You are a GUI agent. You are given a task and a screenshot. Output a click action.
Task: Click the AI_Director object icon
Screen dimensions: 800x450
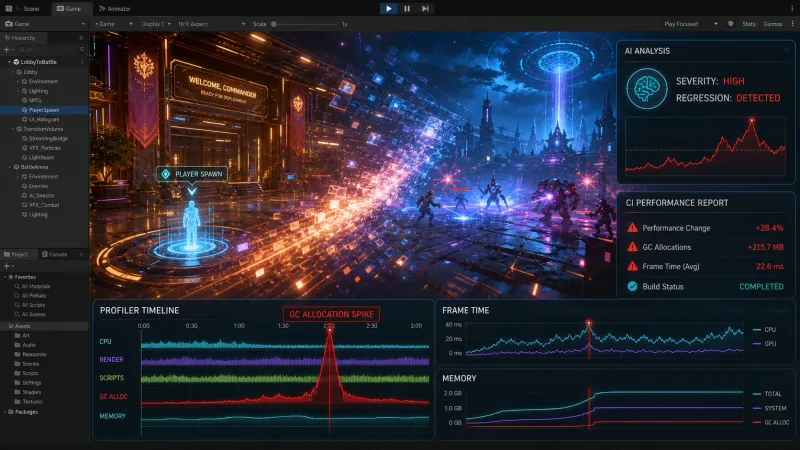24,195
